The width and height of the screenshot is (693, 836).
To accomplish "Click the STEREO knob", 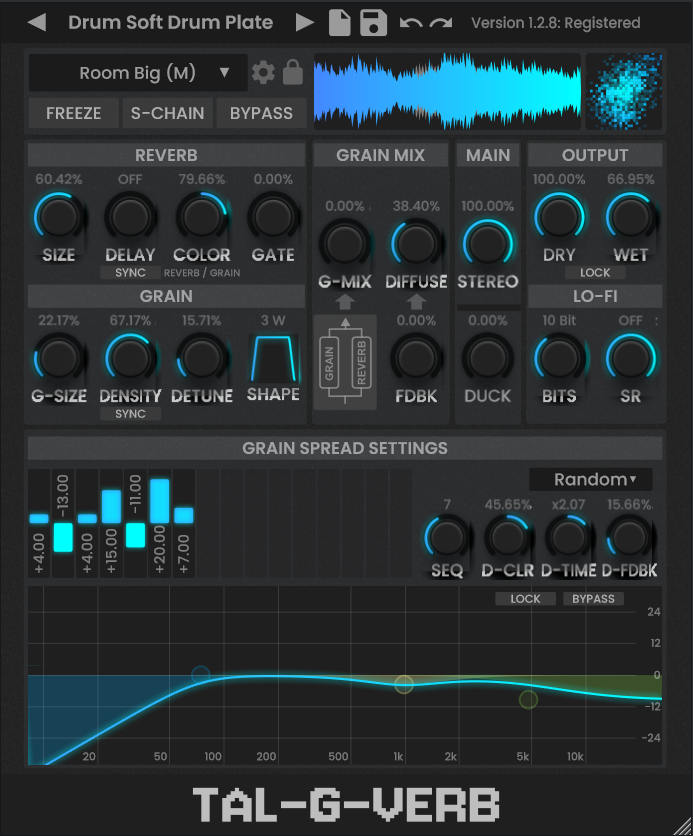I will click(x=488, y=244).
